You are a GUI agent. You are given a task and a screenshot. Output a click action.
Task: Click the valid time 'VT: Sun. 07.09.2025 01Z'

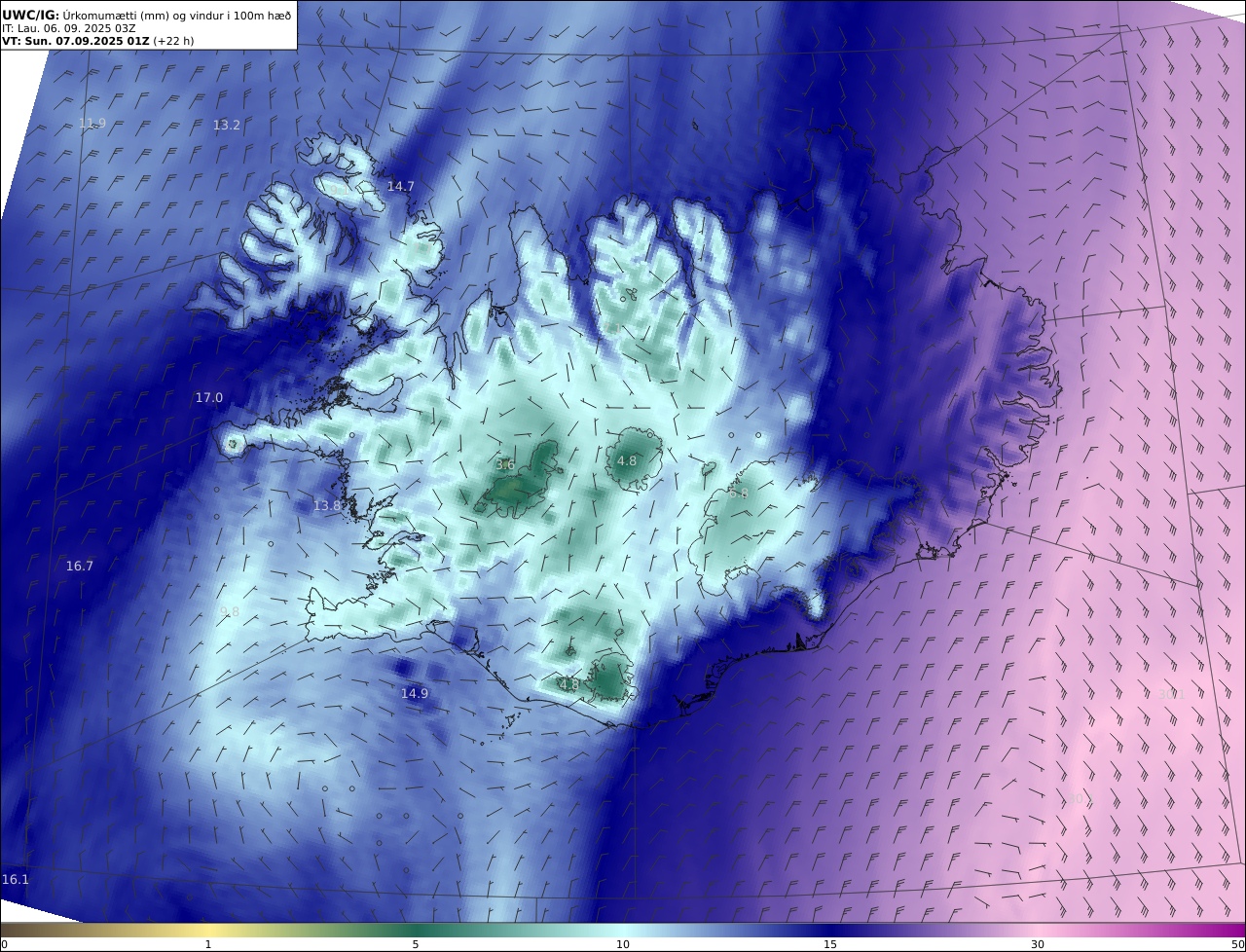[75, 41]
